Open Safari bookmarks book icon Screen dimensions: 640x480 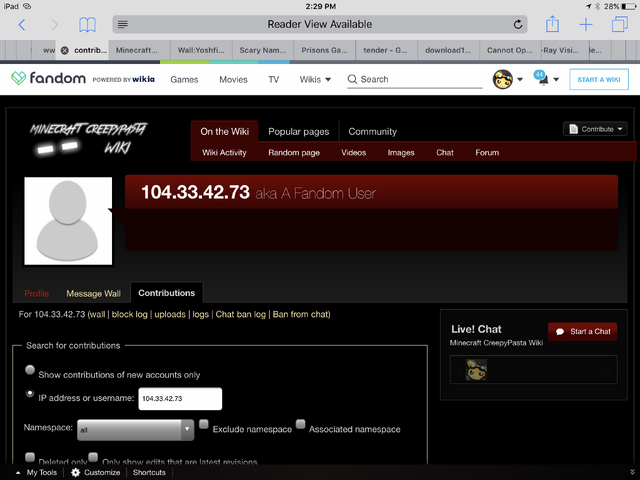pos(87,25)
